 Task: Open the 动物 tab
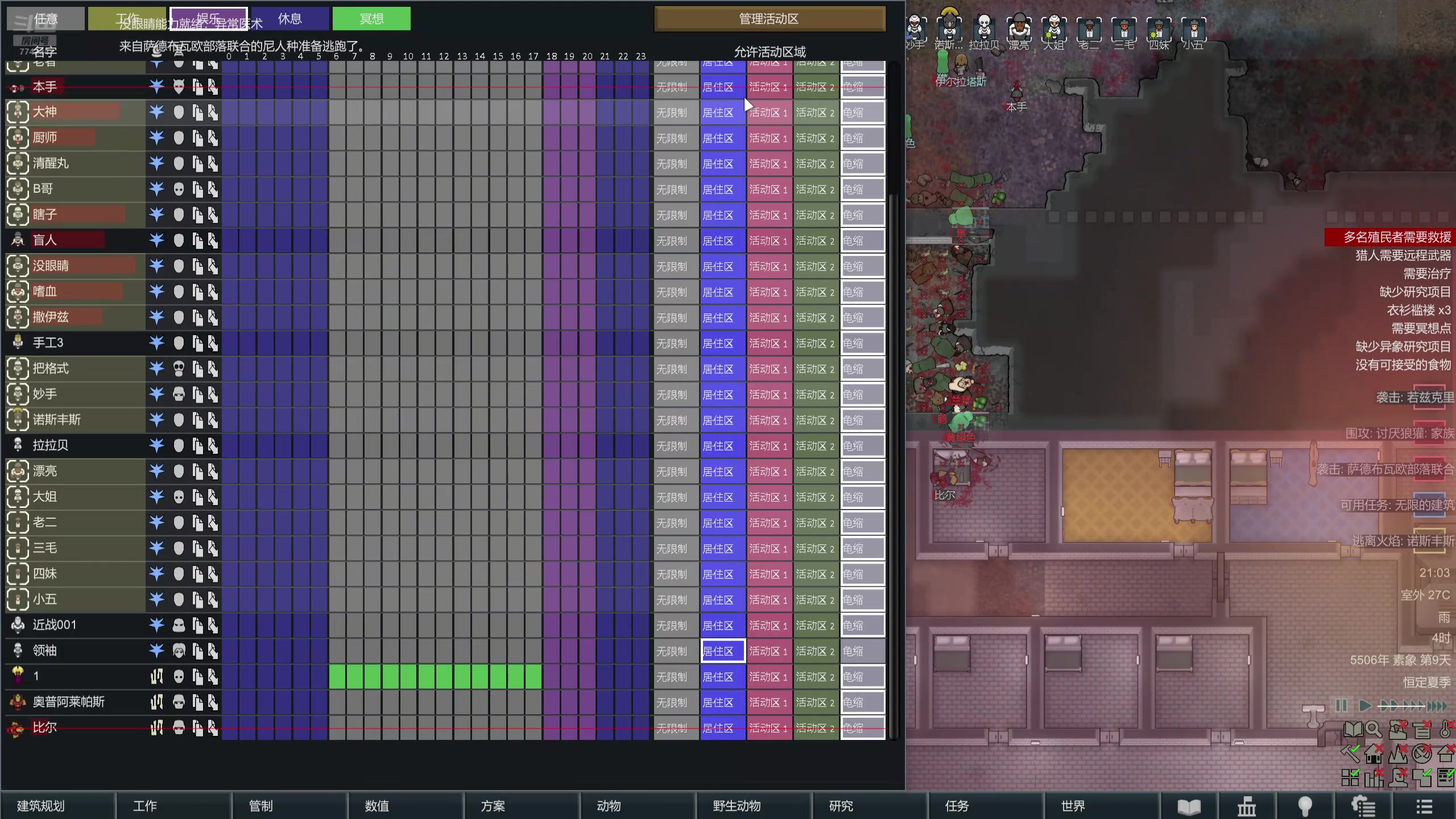638,806
